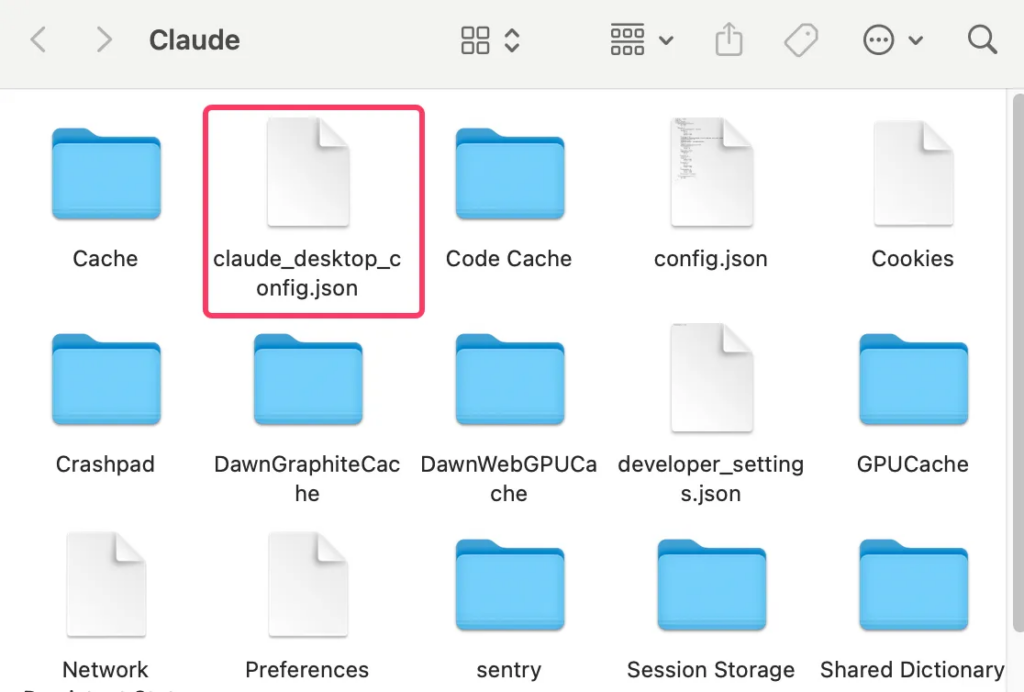Edit tags using the tag icon
The image size is (1024, 692).
click(801, 40)
